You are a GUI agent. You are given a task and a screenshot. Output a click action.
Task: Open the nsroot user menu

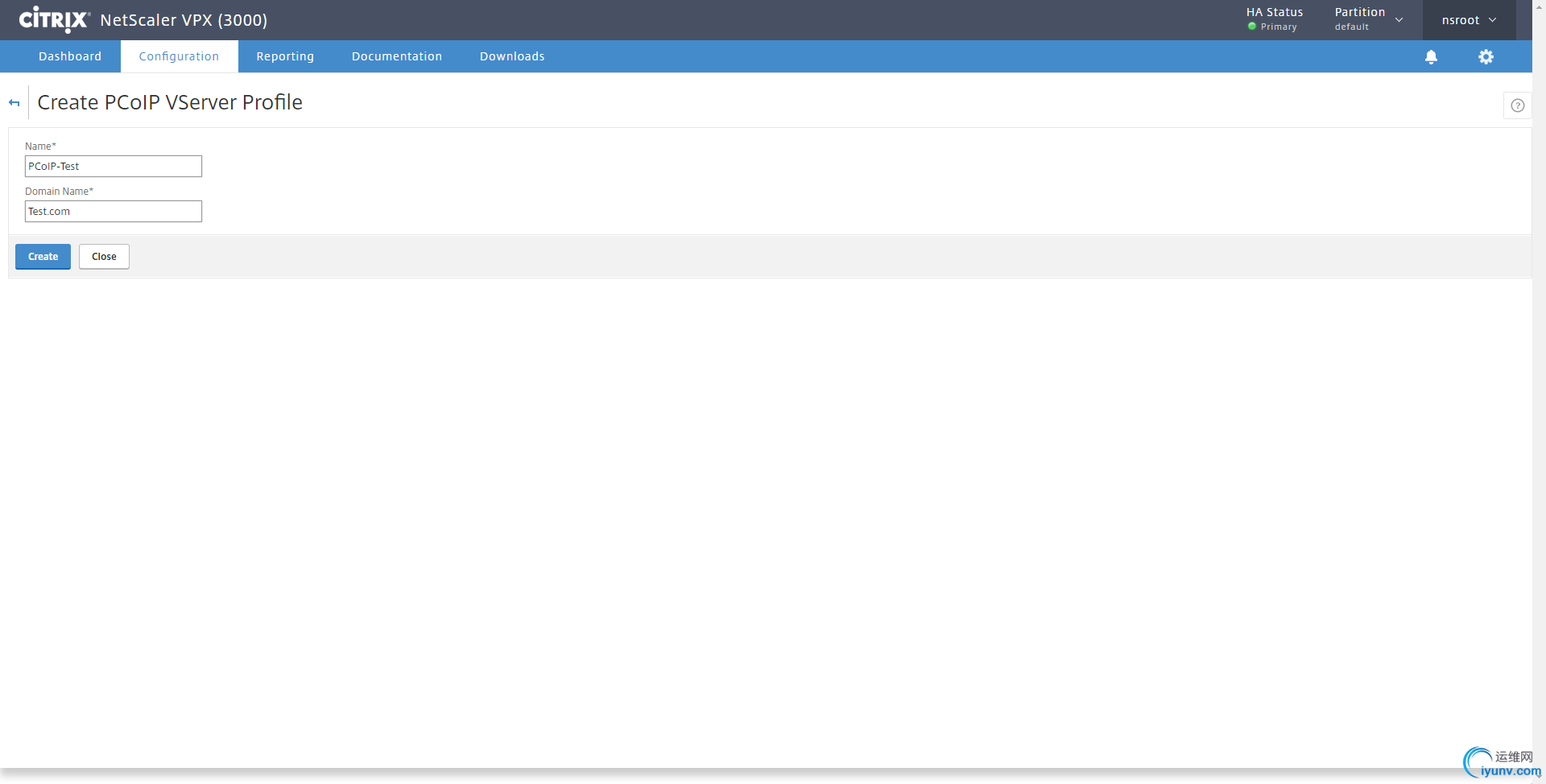pyautogui.click(x=1469, y=20)
